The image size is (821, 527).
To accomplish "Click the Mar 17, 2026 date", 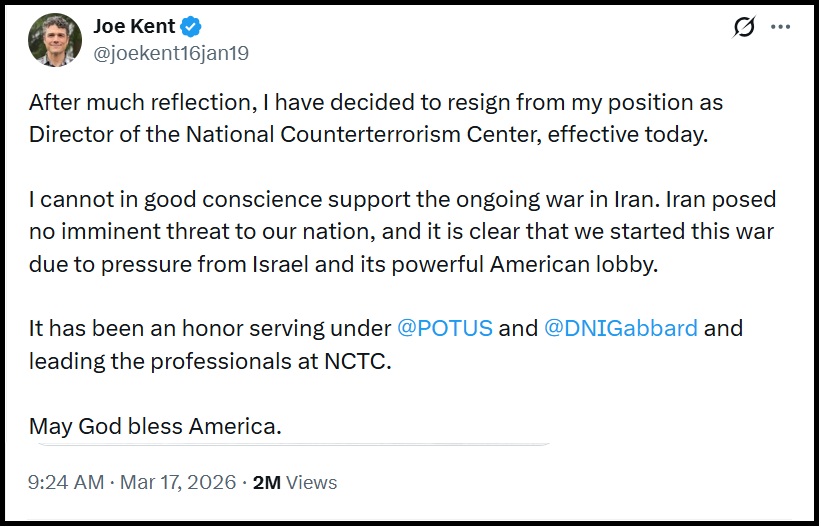I will tap(179, 482).
